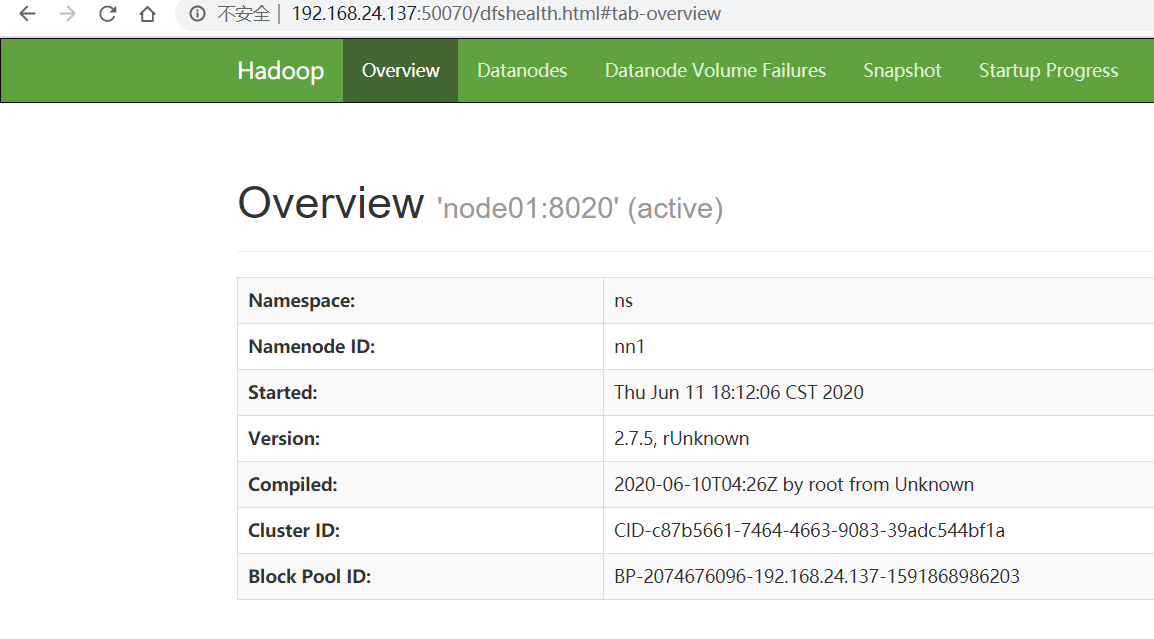Click the 不安全 security warning text
The image size is (1154, 639).
coord(244,14)
